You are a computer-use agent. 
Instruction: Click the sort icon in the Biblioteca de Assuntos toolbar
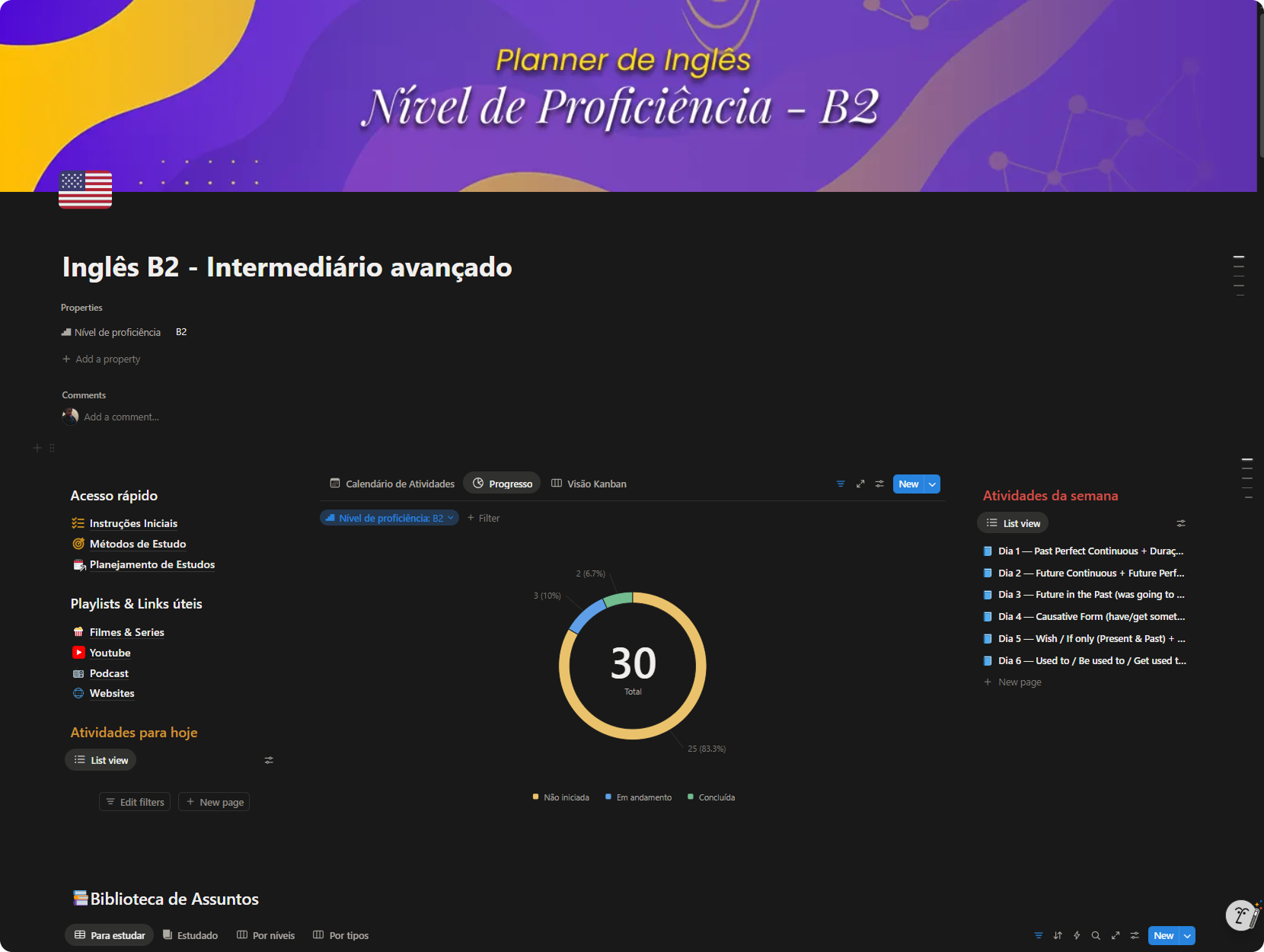point(1058,935)
